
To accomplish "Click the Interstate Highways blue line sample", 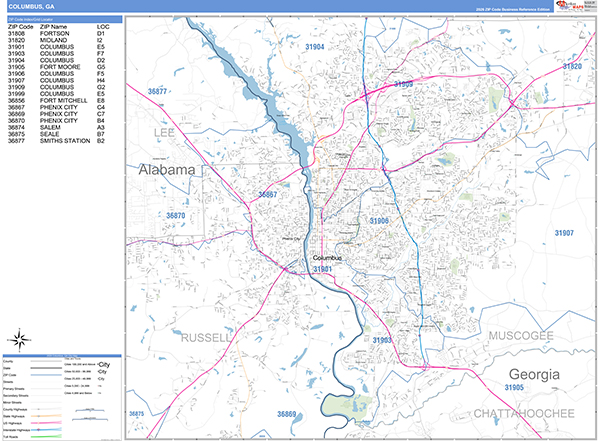I will (x=46, y=430).
